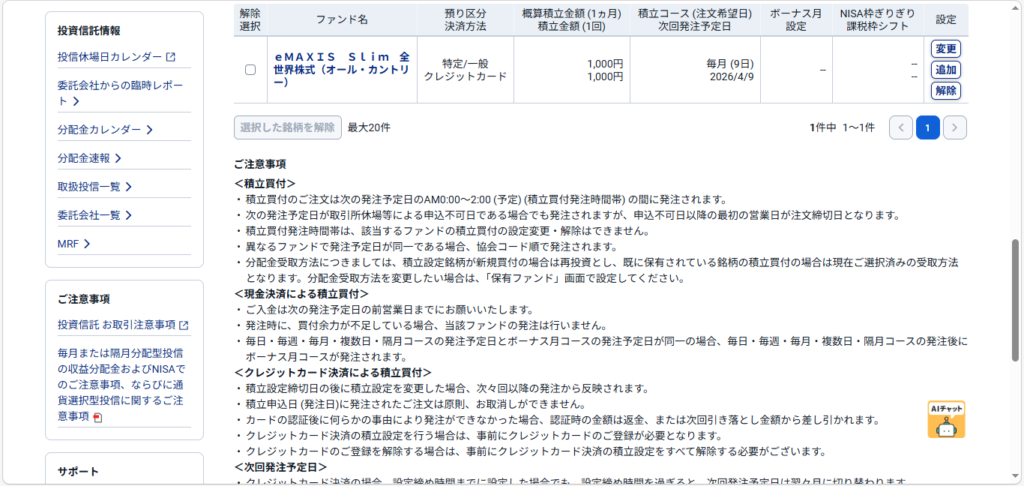
Task: Click the 解除 button in settings column
Action: coord(945,91)
